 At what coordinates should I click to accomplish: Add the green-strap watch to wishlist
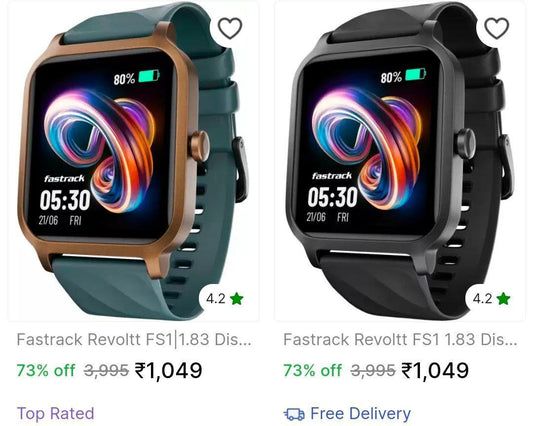[230, 28]
